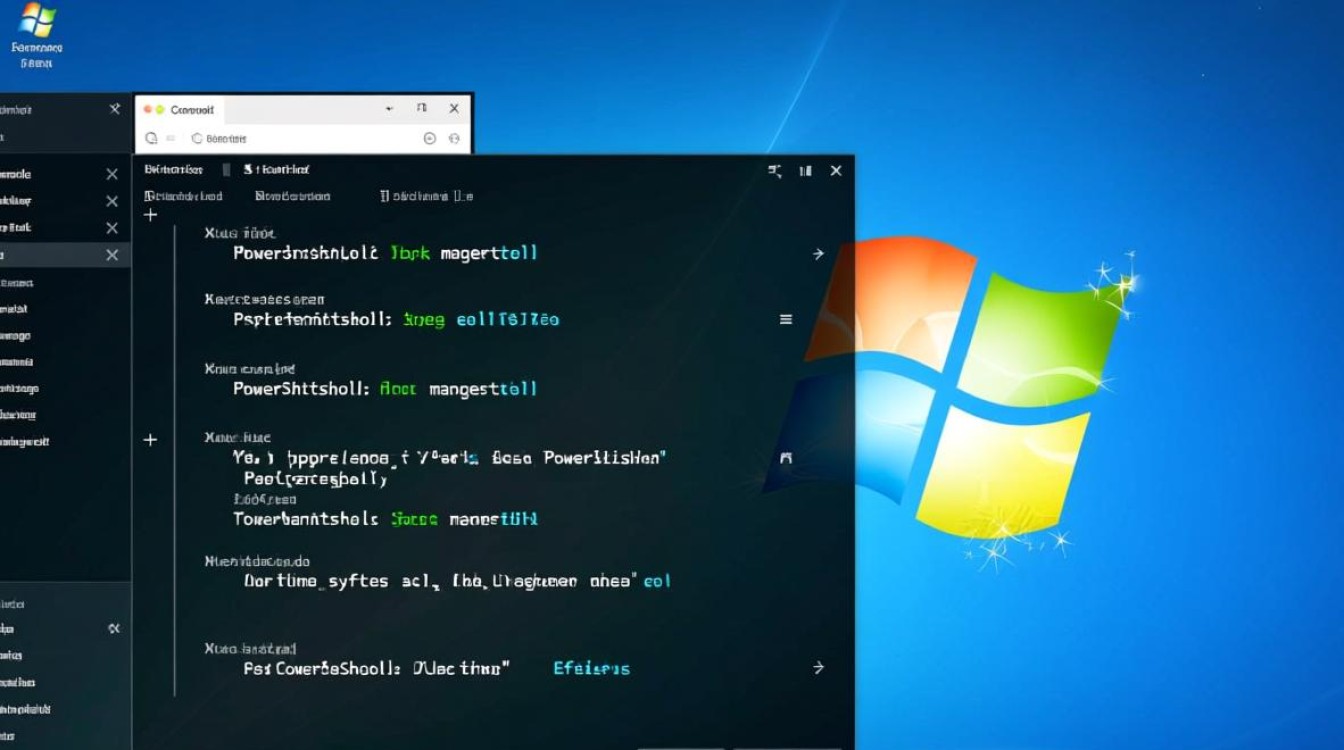1344x750 pixels.
Task: Click the first menu item under the terminal title bar
Action: coord(184,196)
